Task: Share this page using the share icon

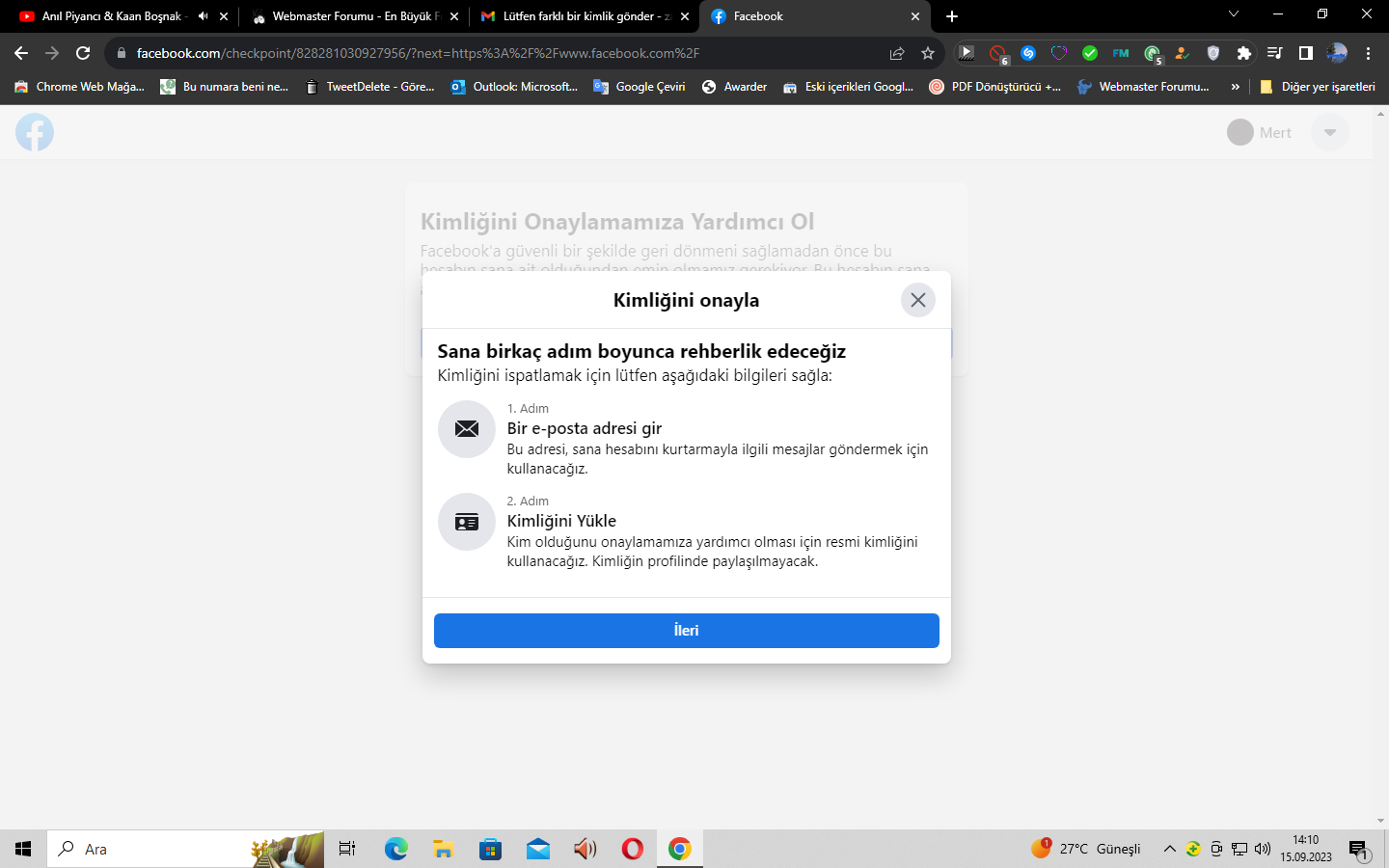Action: coord(897,53)
